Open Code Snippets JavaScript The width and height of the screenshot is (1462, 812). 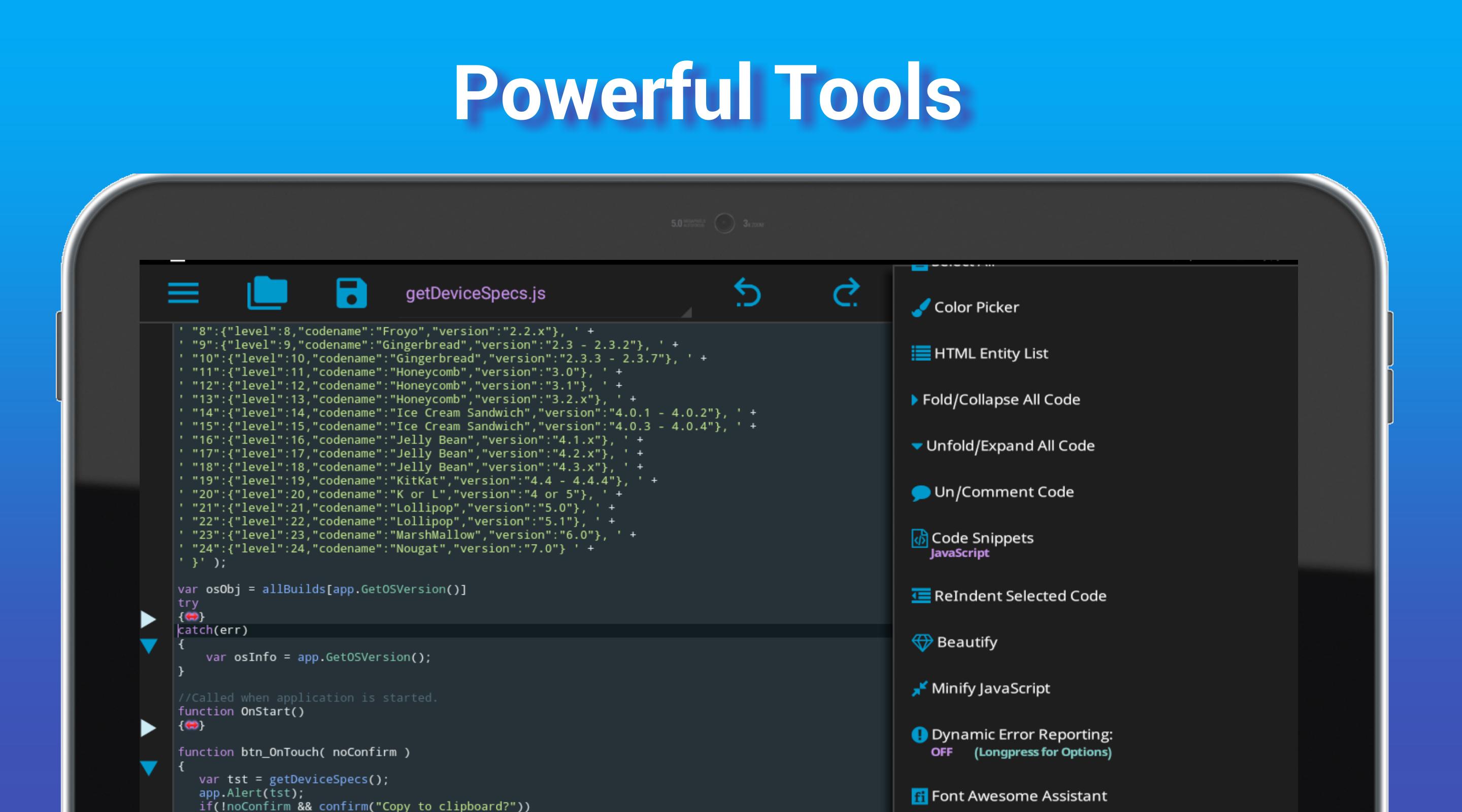click(x=982, y=544)
